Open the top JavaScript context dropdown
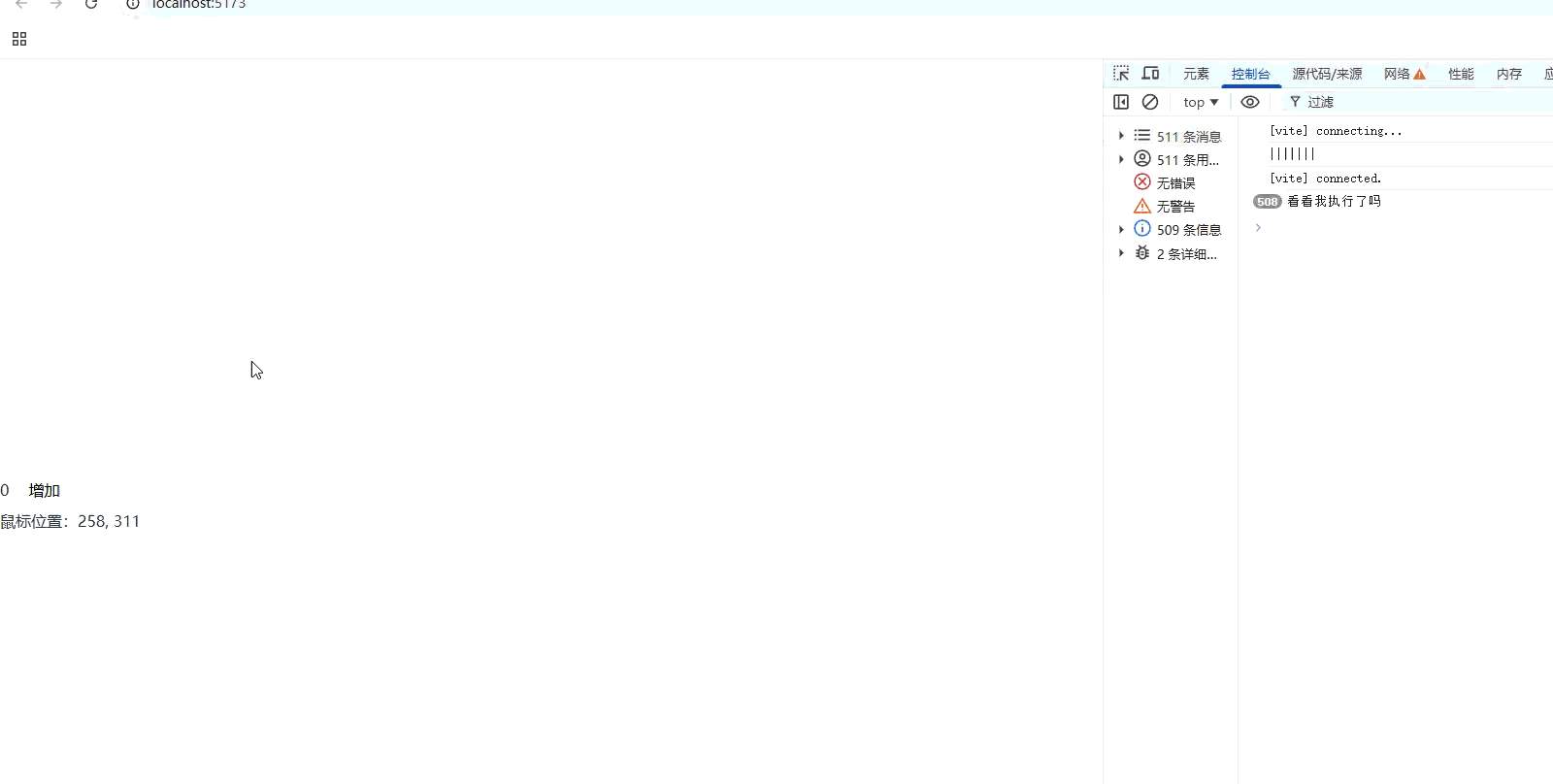Screen dimensions: 1553x784 pyautogui.click(x=1201, y=102)
